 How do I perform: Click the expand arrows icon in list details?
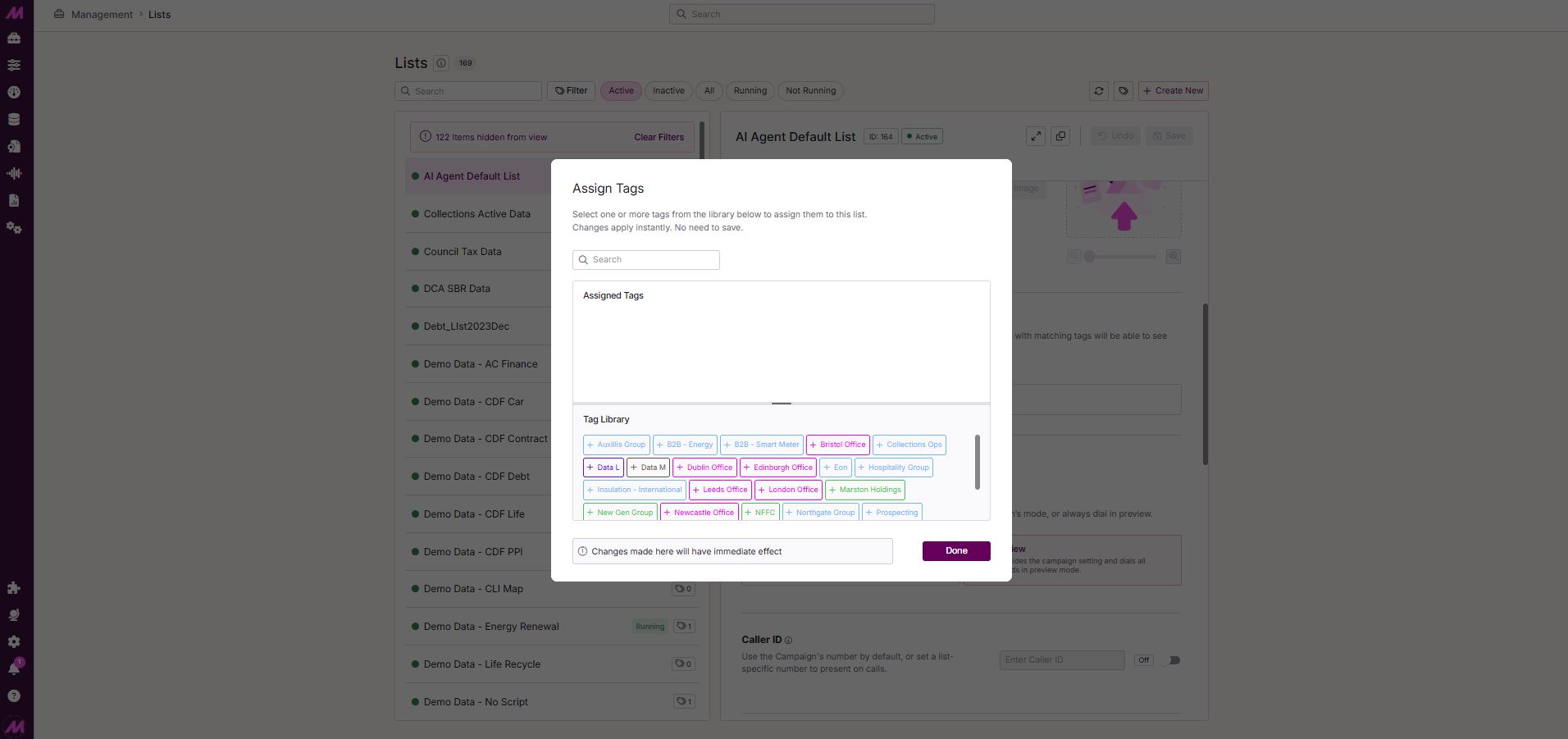[x=1036, y=136]
